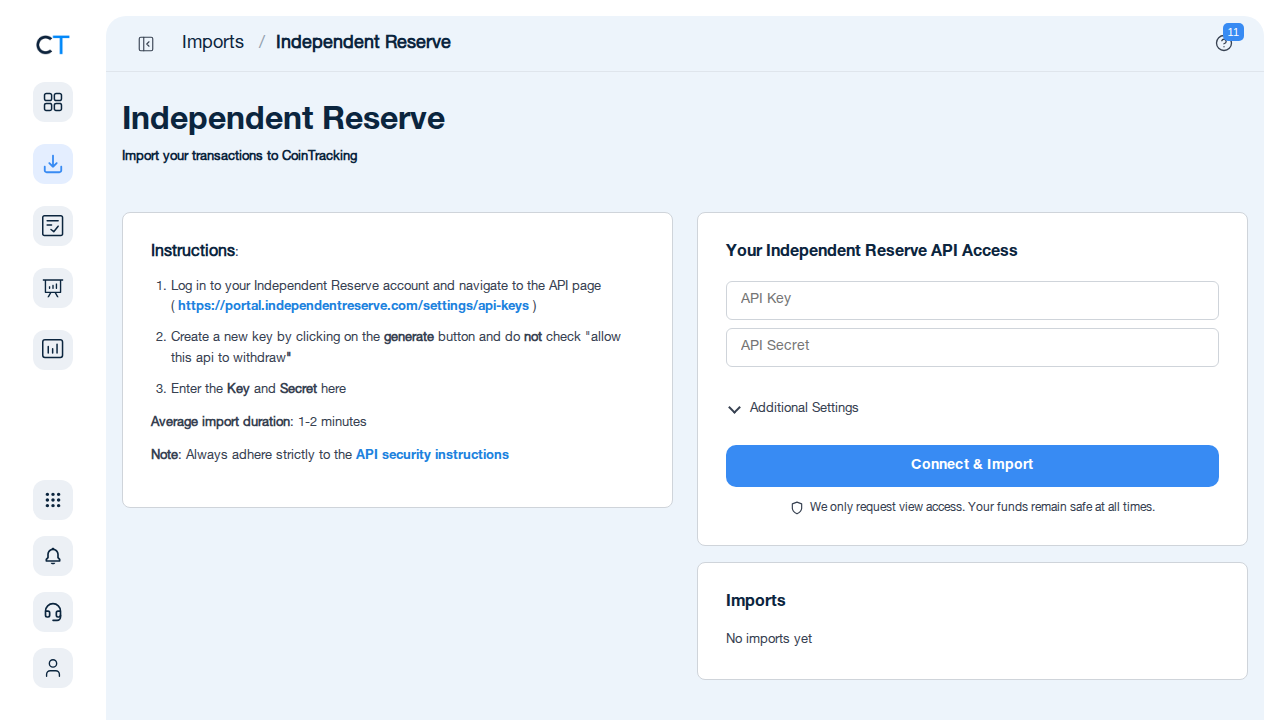Open the CoinTracking CT logo home
This screenshot has height=720, width=1280.
53,45
